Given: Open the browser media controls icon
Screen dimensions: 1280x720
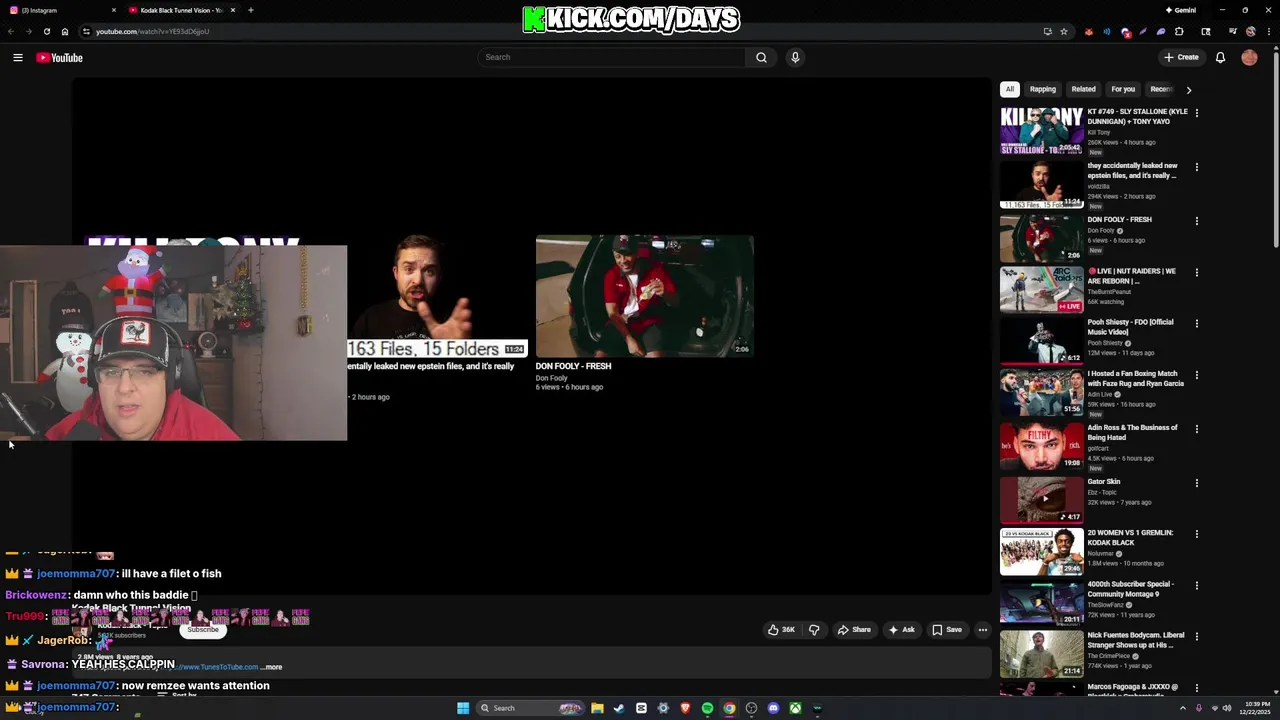Looking at the screenshot, I should [1232, 31].
